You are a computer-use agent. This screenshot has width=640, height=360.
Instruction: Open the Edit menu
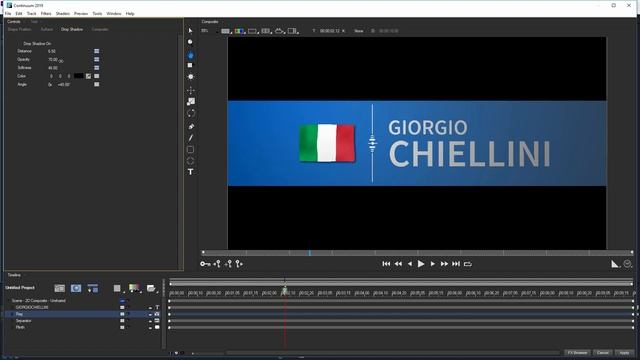(19, 13)
